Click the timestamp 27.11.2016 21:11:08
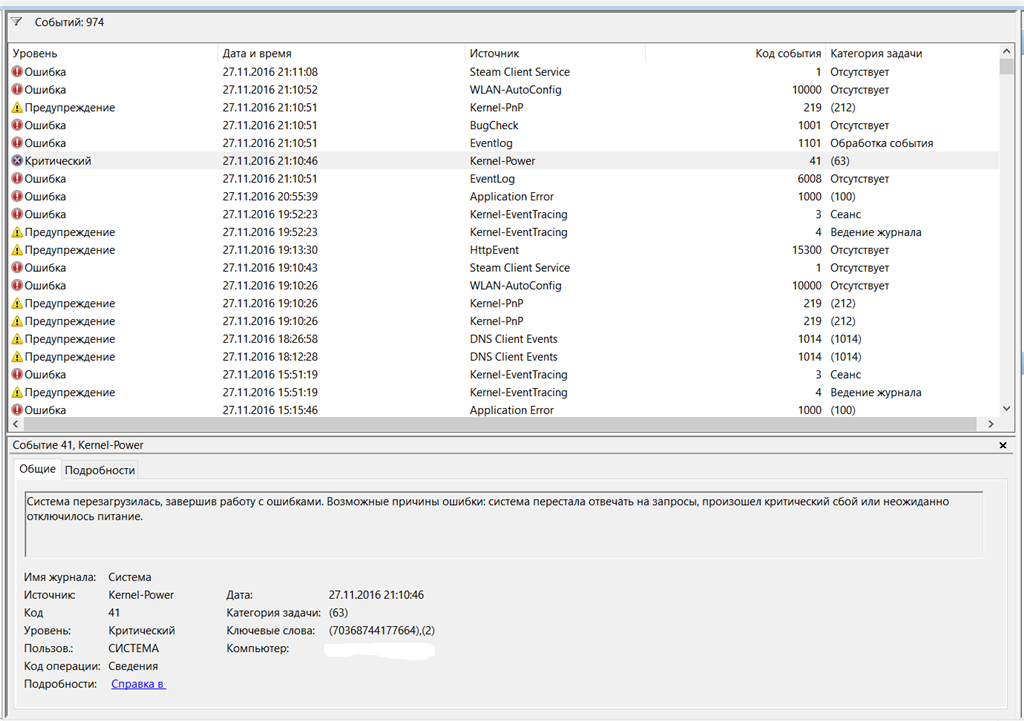 [270, 72]
